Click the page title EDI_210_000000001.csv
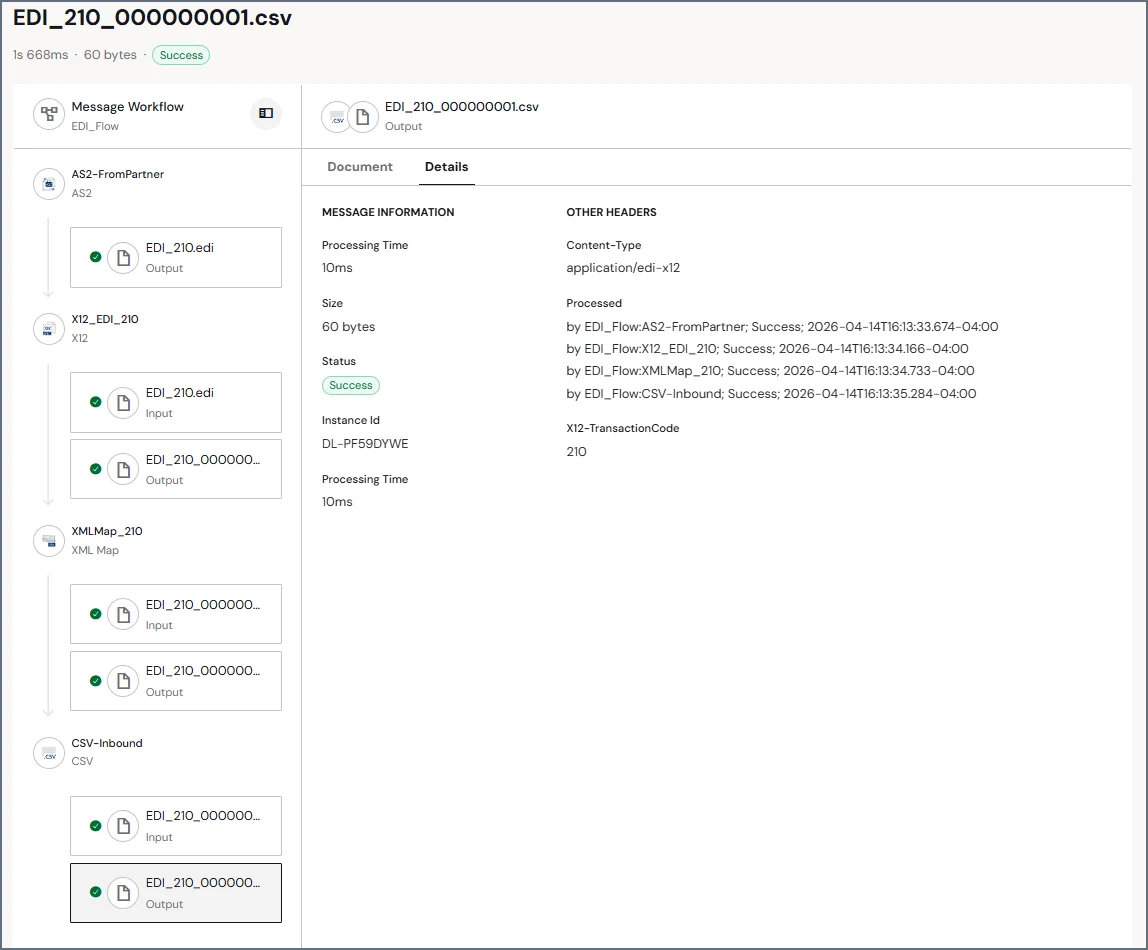Viewport: 1148px width, 950px height. (152, 18)
